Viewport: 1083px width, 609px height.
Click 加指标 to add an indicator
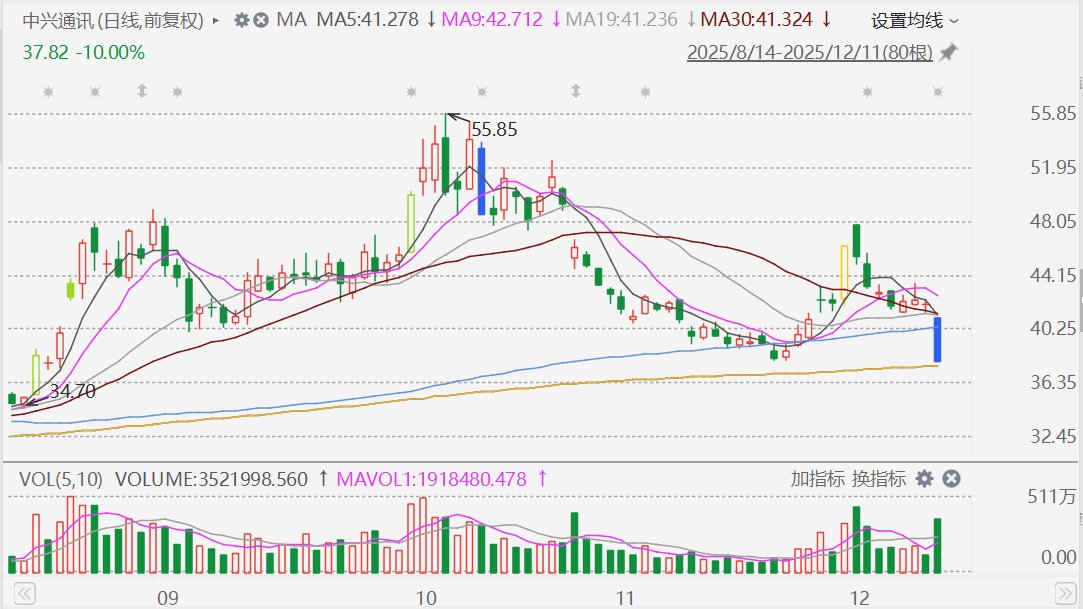click(818, 479)
